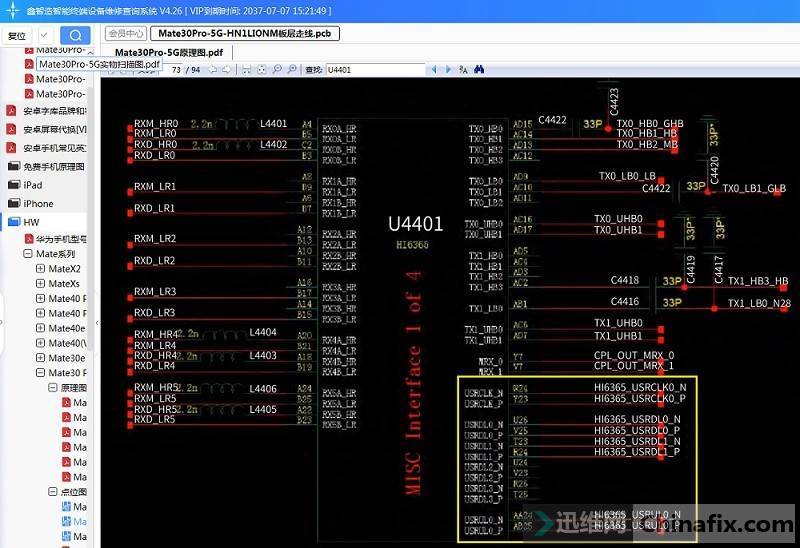Click the search field containing U4401
Viewport: 800px width, 548px height.
coord(375,69)
